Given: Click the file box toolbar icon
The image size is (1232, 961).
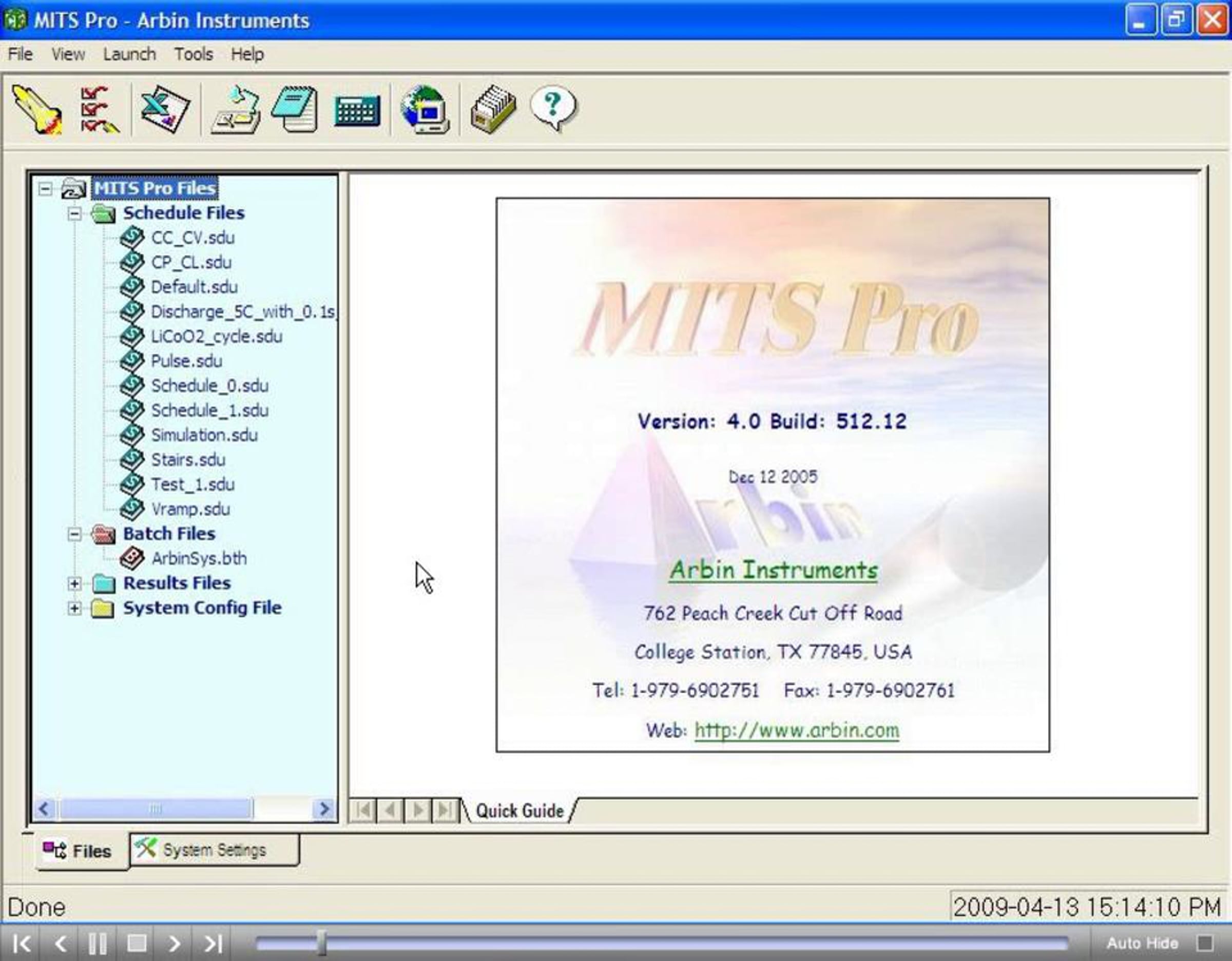Looking at the screenshot, I should point(493,109).
